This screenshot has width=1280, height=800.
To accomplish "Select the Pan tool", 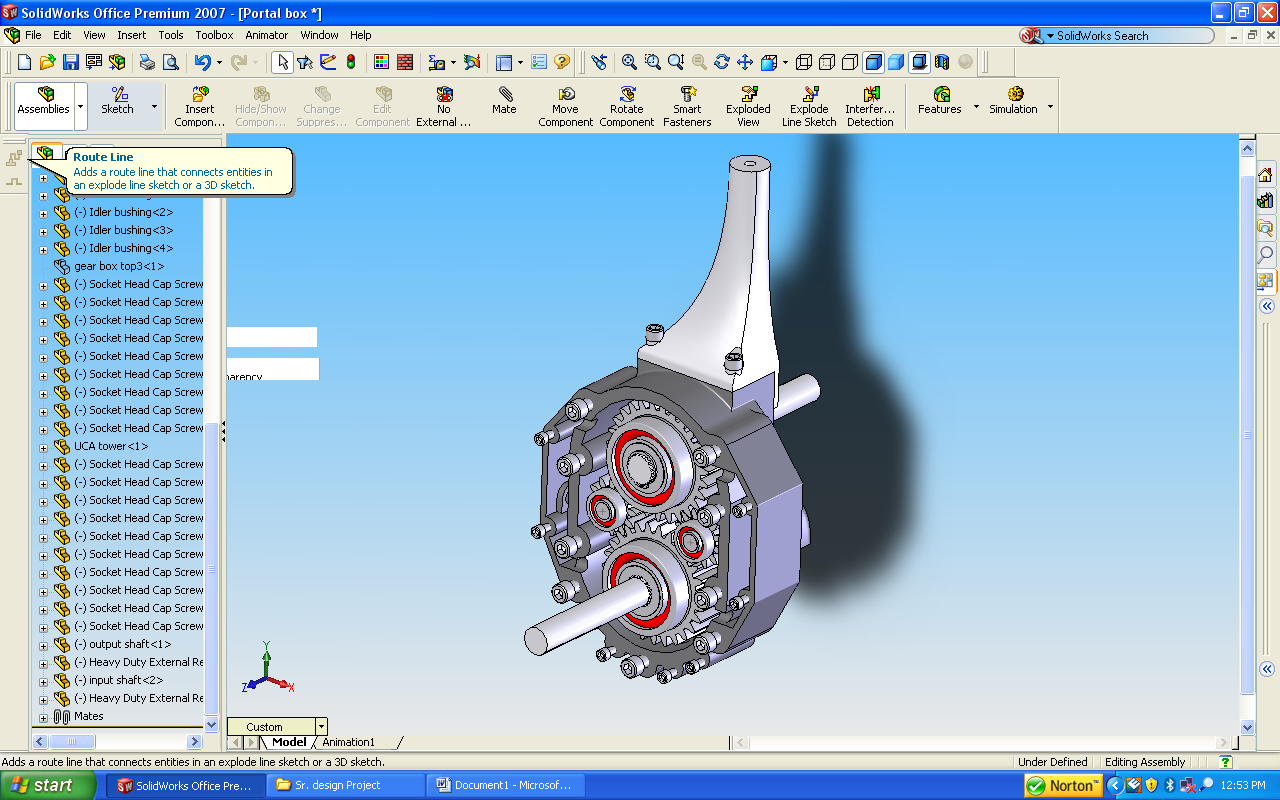I will 744,62.
